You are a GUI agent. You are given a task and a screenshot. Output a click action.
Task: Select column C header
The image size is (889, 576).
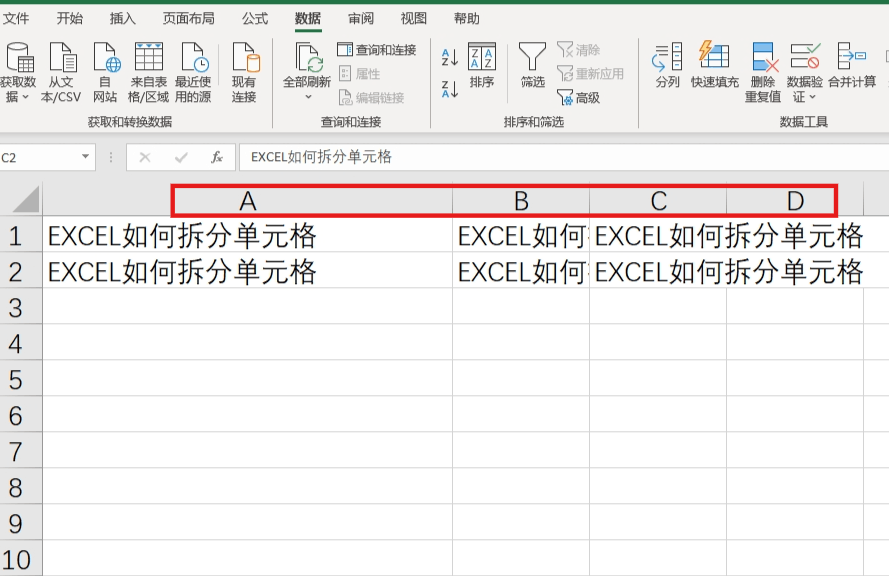click(x=658, y=201)
